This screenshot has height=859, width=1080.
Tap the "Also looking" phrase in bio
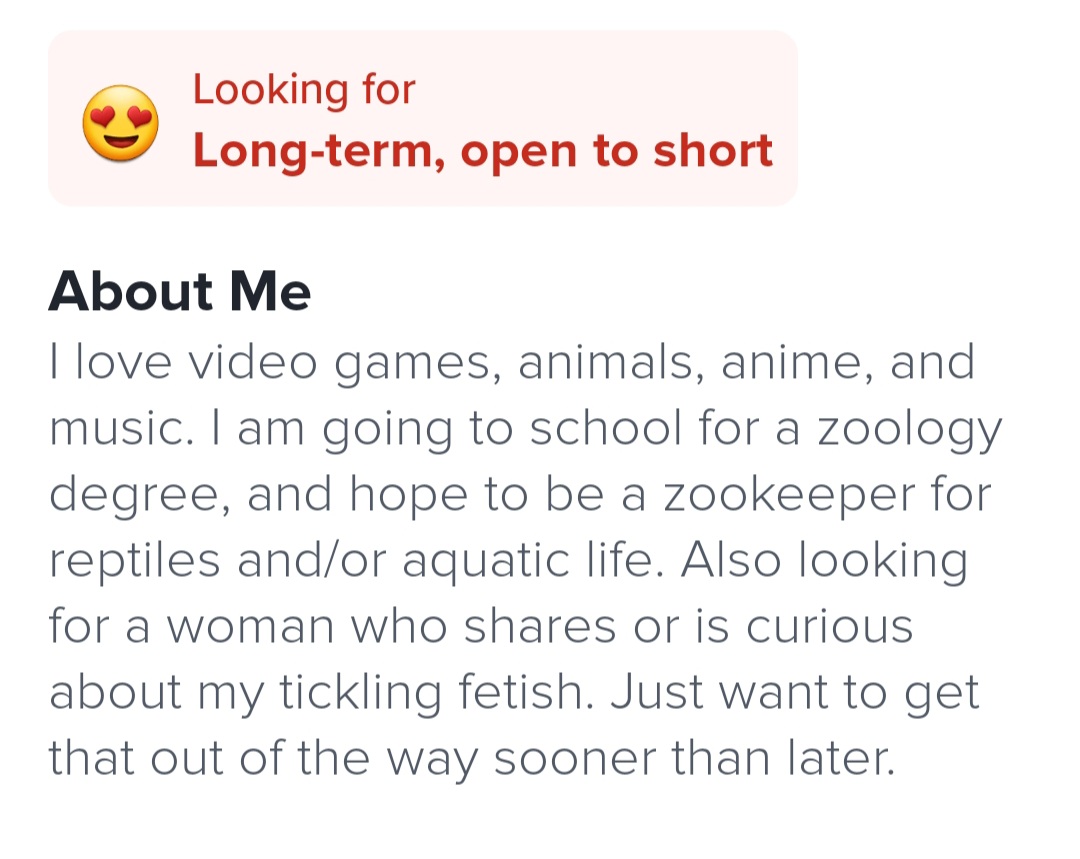(824, 561)
